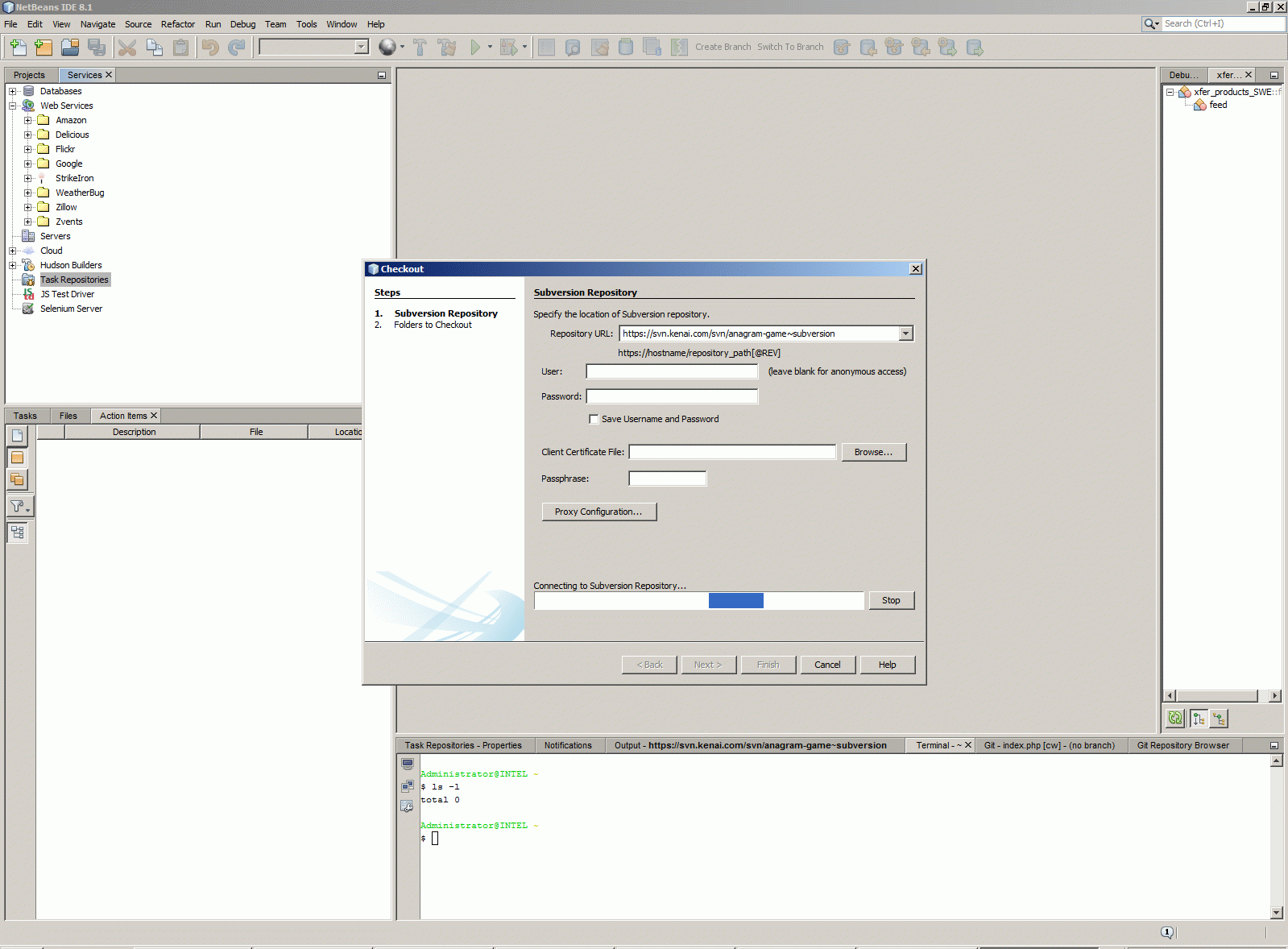1288x949 pixels.
Task: Click the notifications balloon icon in status bar
Action: click(x=1167, y=932)
